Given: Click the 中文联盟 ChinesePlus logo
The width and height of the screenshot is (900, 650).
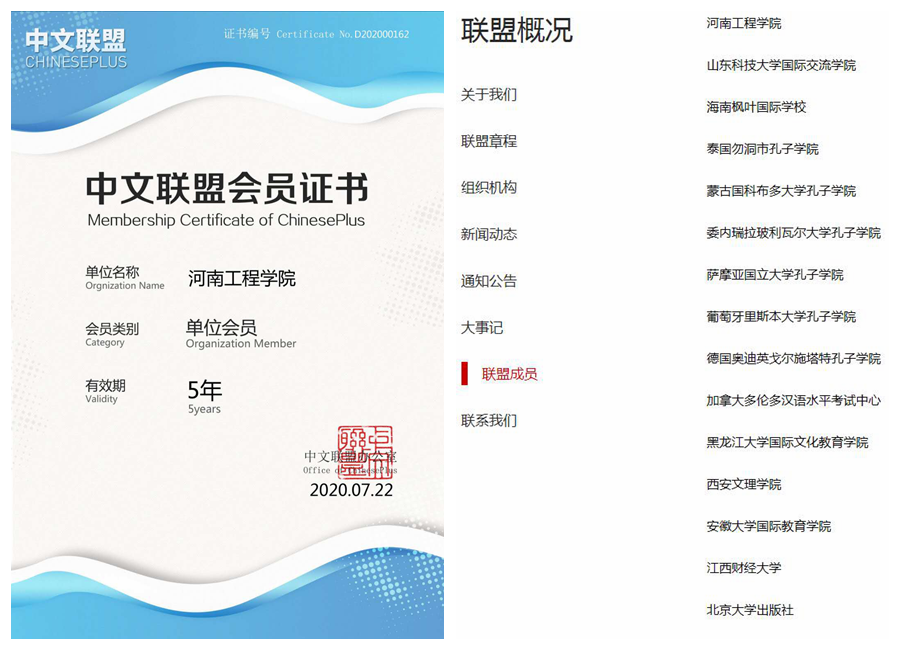Looking at the screenshot, I should coord(76,49).
